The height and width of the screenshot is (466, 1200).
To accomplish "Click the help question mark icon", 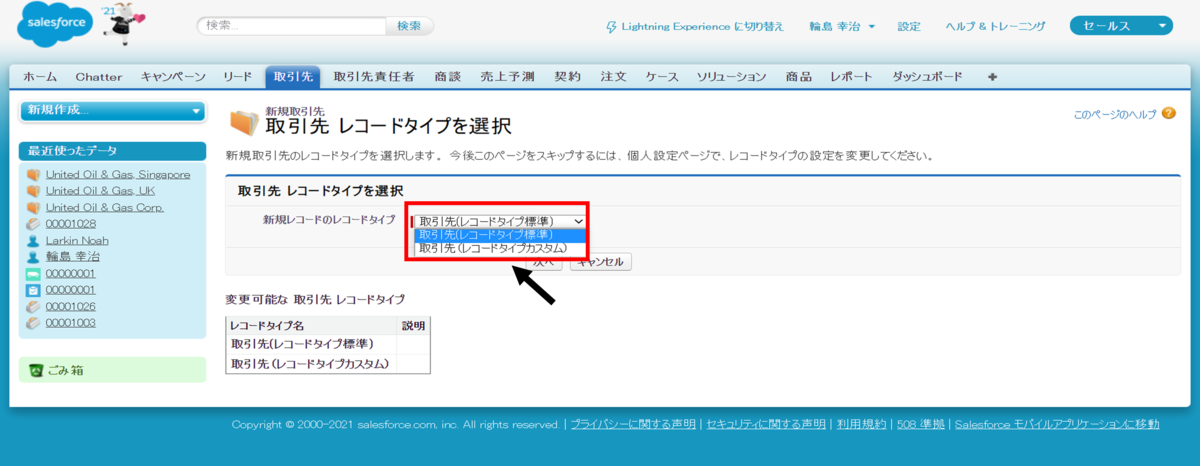I will 1168,115.
